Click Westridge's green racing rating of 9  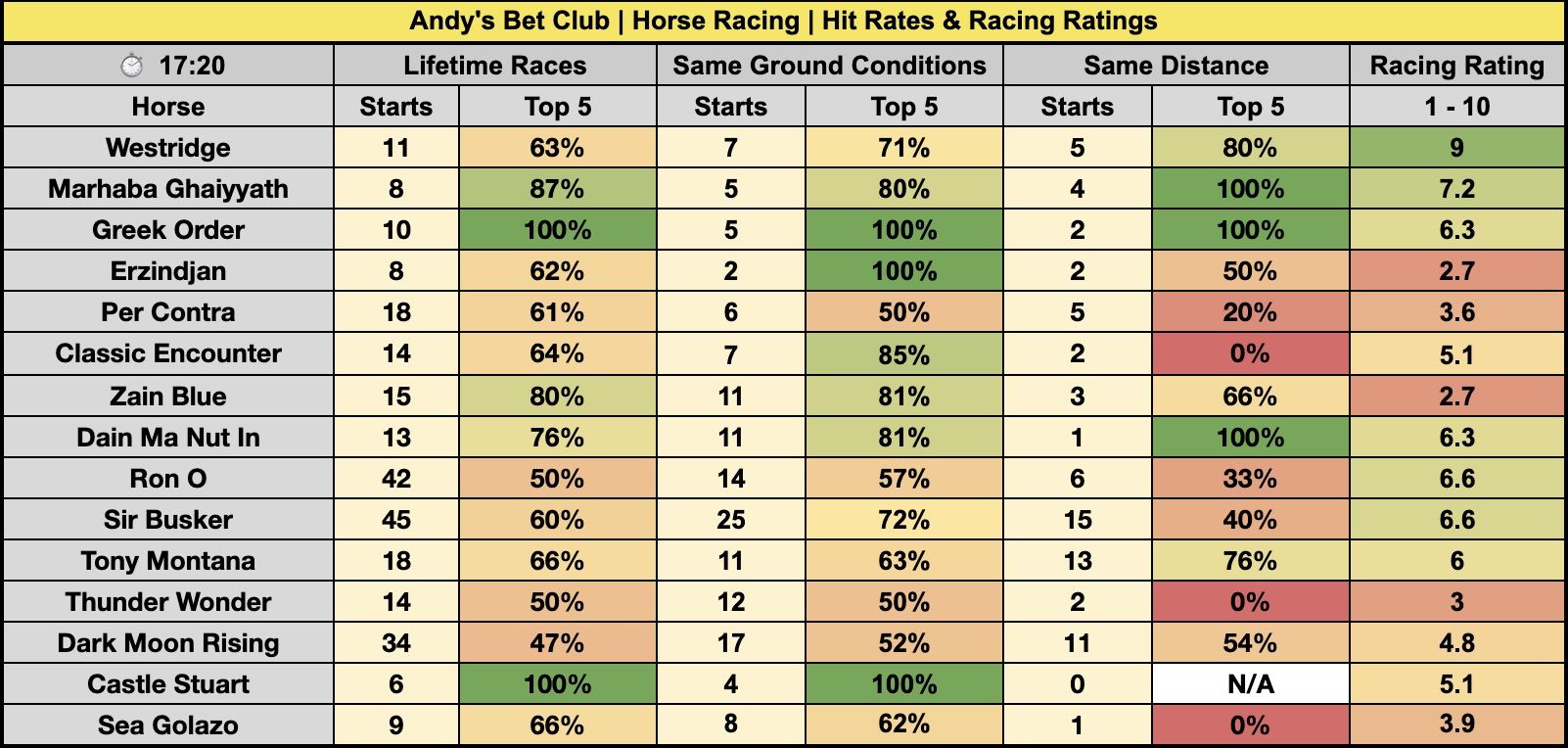click(1456, 148)
